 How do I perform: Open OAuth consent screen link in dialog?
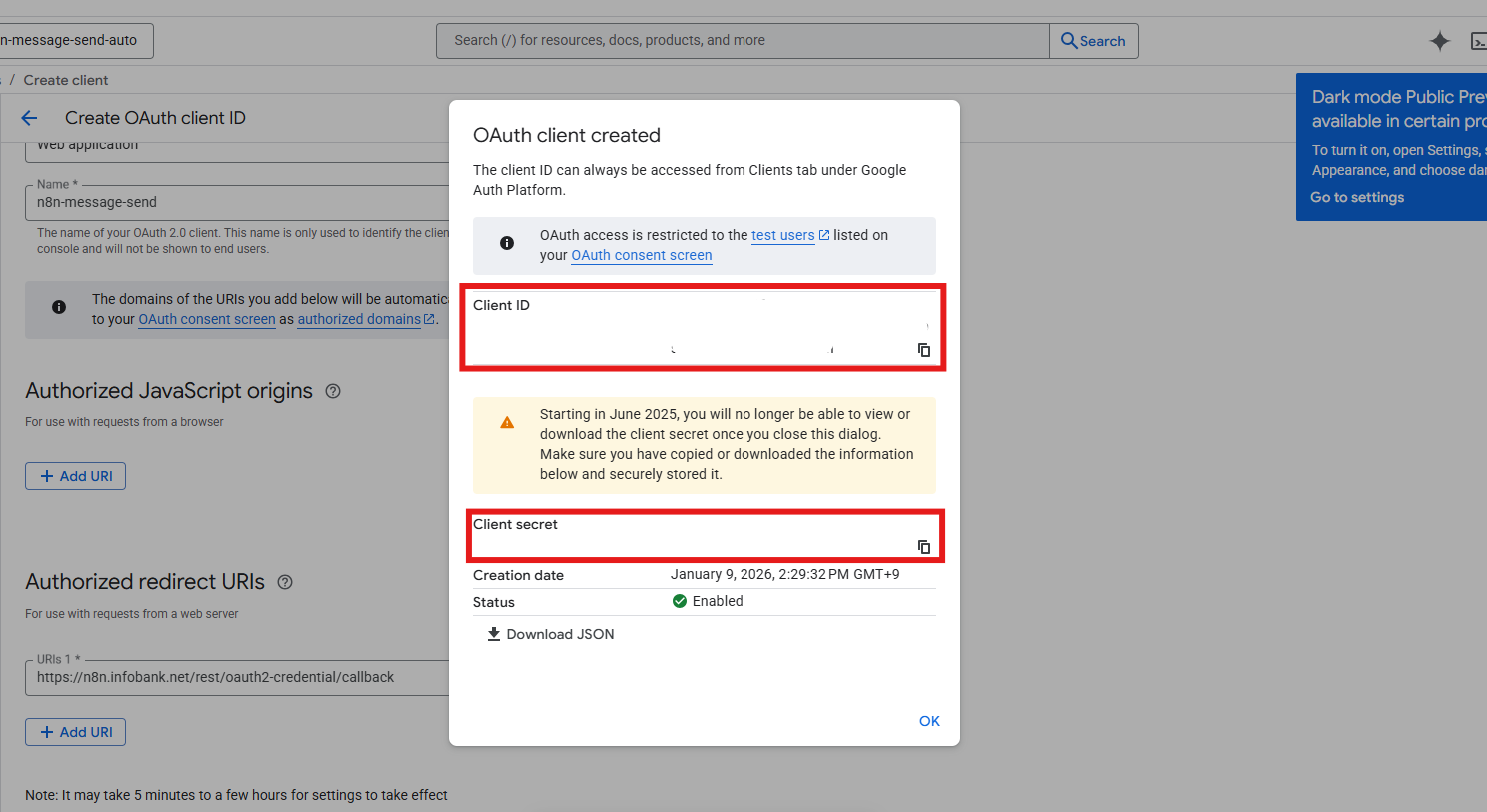tap(641, 255)
